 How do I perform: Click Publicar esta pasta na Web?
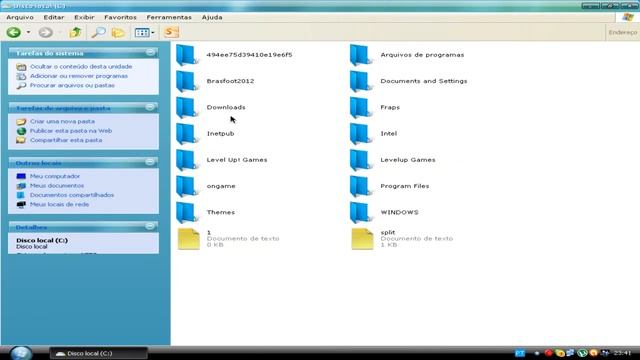71,131
